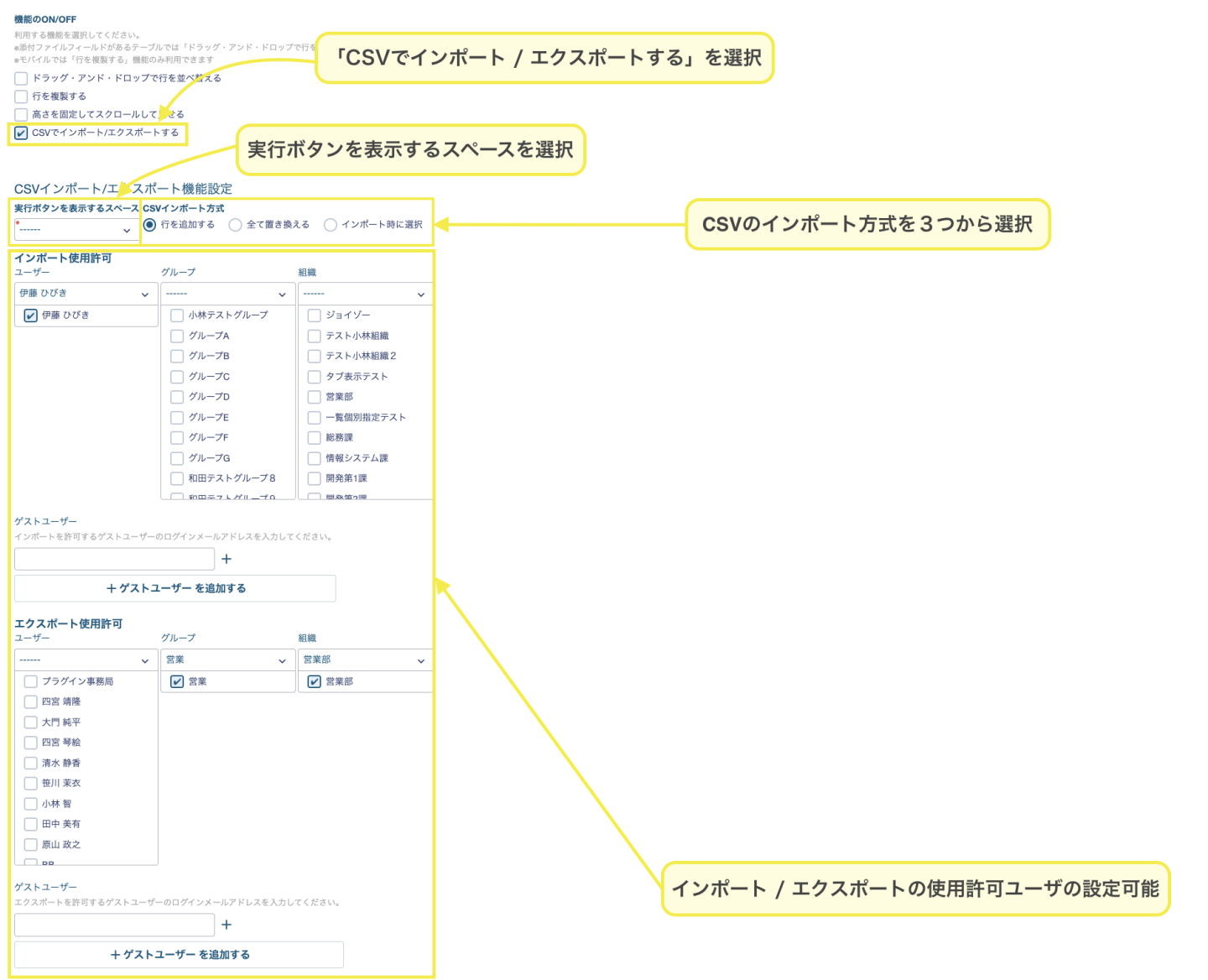Image resolution: width=1208 pixels, height=980 pixels.
Task: Enable 高さを固定してスクロール checkbox
Action: (22, 114)
